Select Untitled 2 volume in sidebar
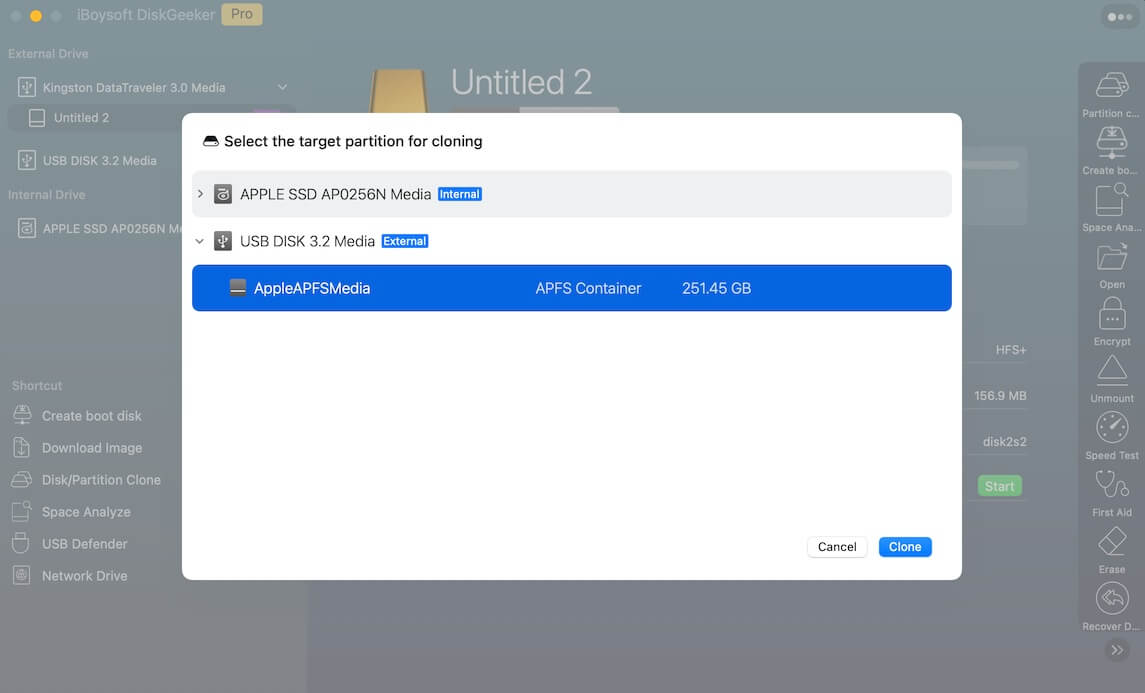1145x693 pixels. click(81, 118)
